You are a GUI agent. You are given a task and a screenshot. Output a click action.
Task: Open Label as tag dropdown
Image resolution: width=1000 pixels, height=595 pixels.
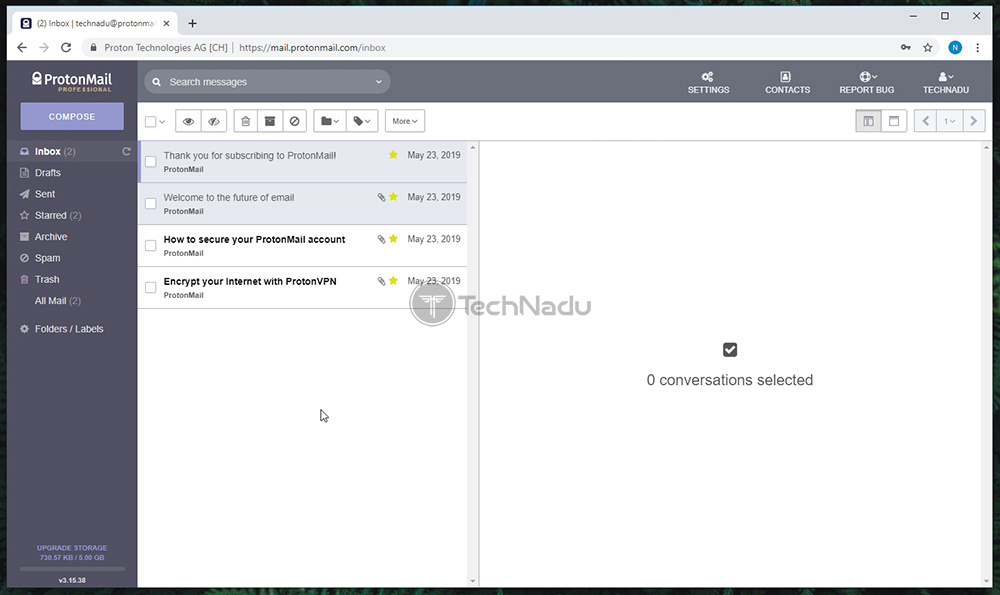(x=362, y=121)
